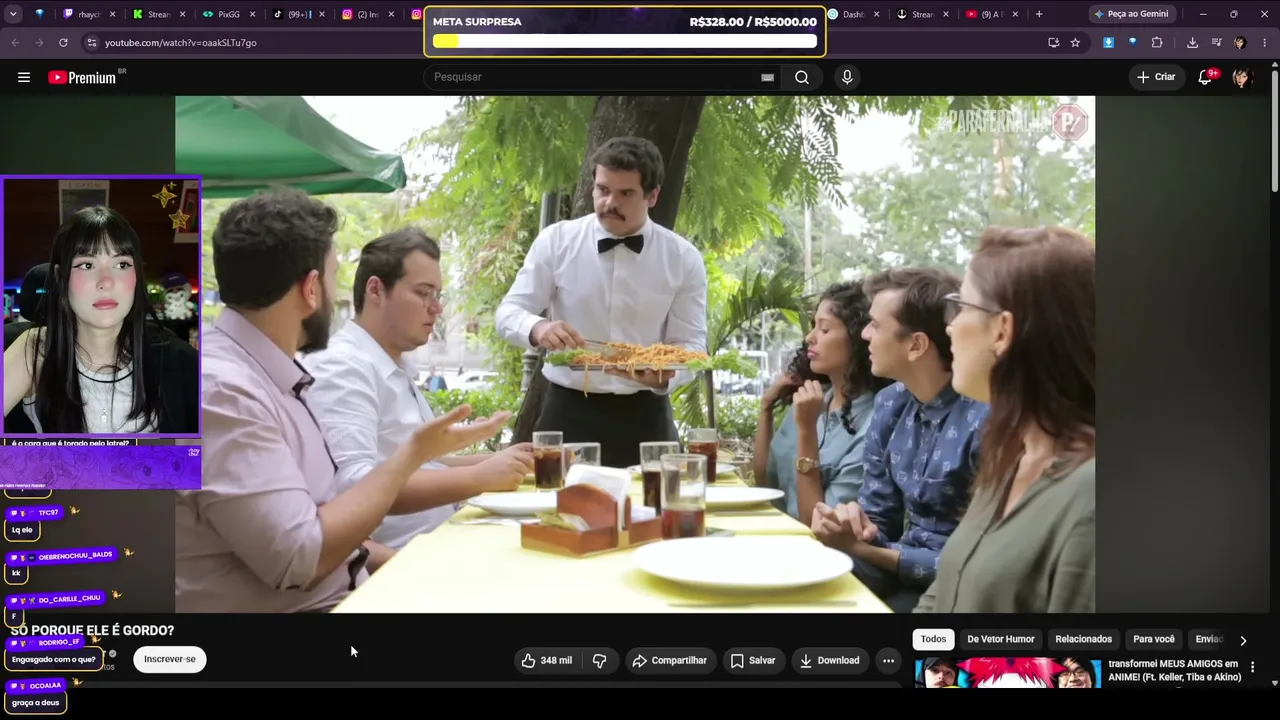Viewport: 1280px width, 720px height.
Task: Click the Salvar button
Action: tap(753, 660)
